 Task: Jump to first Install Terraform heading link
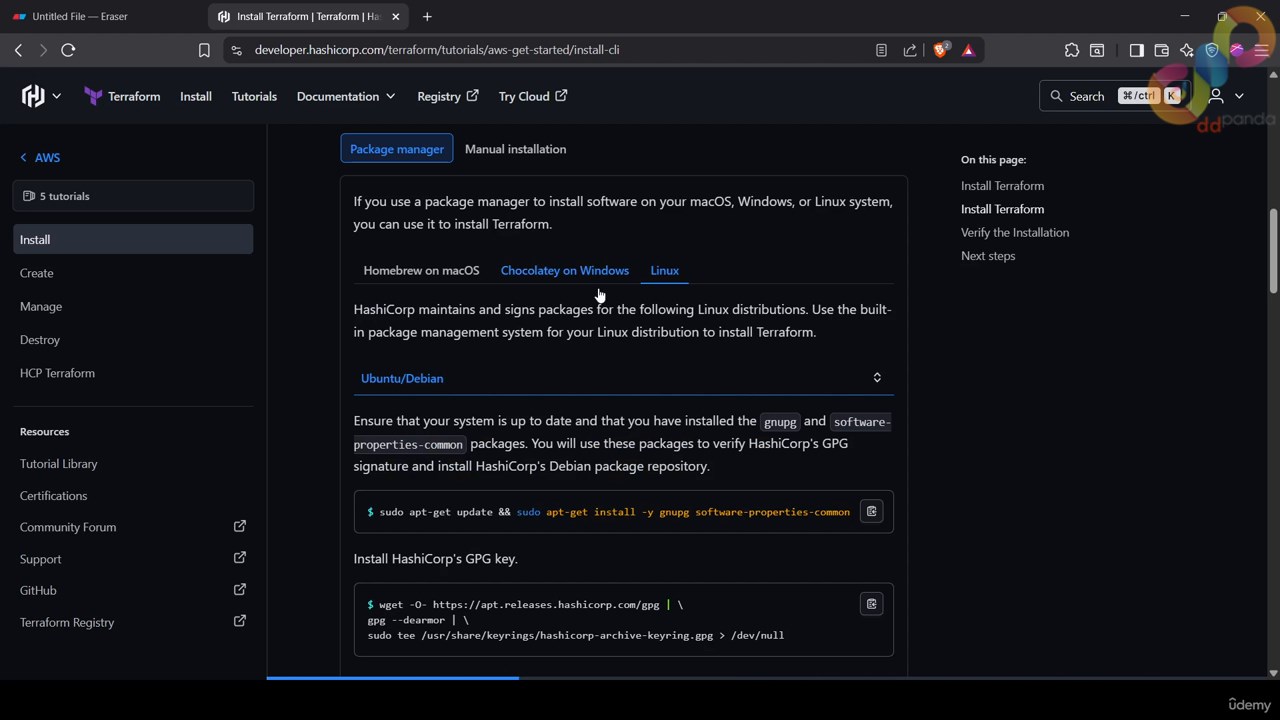[1002, 186]
